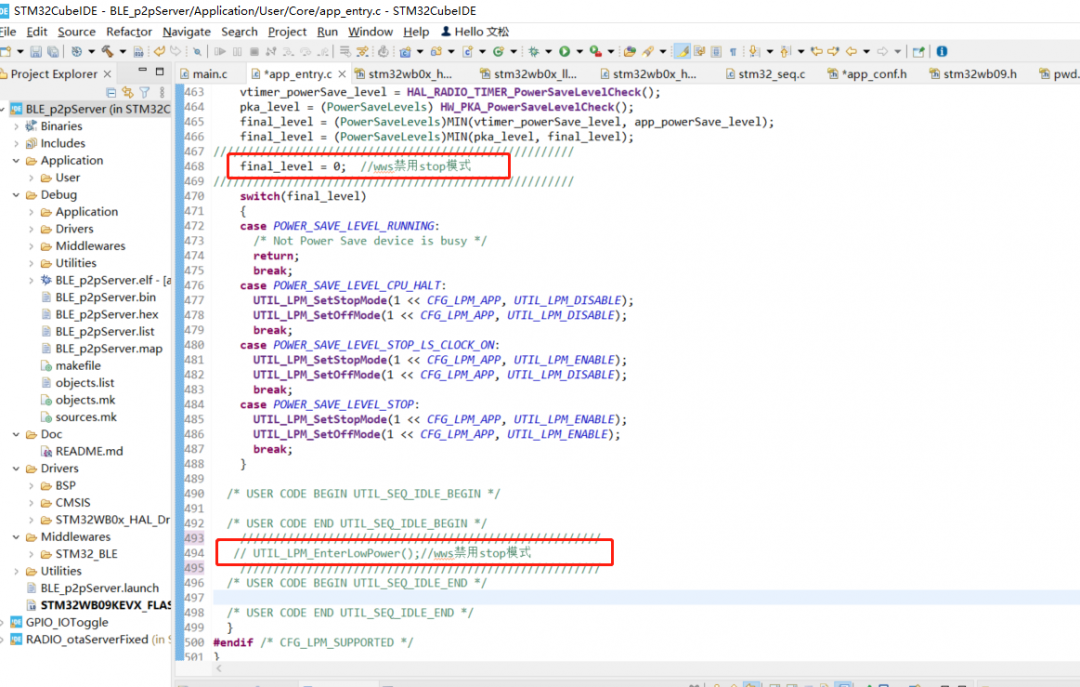The image size is (1080, 687).
Task: Click the Link with Editor icon
Action: 126,91
